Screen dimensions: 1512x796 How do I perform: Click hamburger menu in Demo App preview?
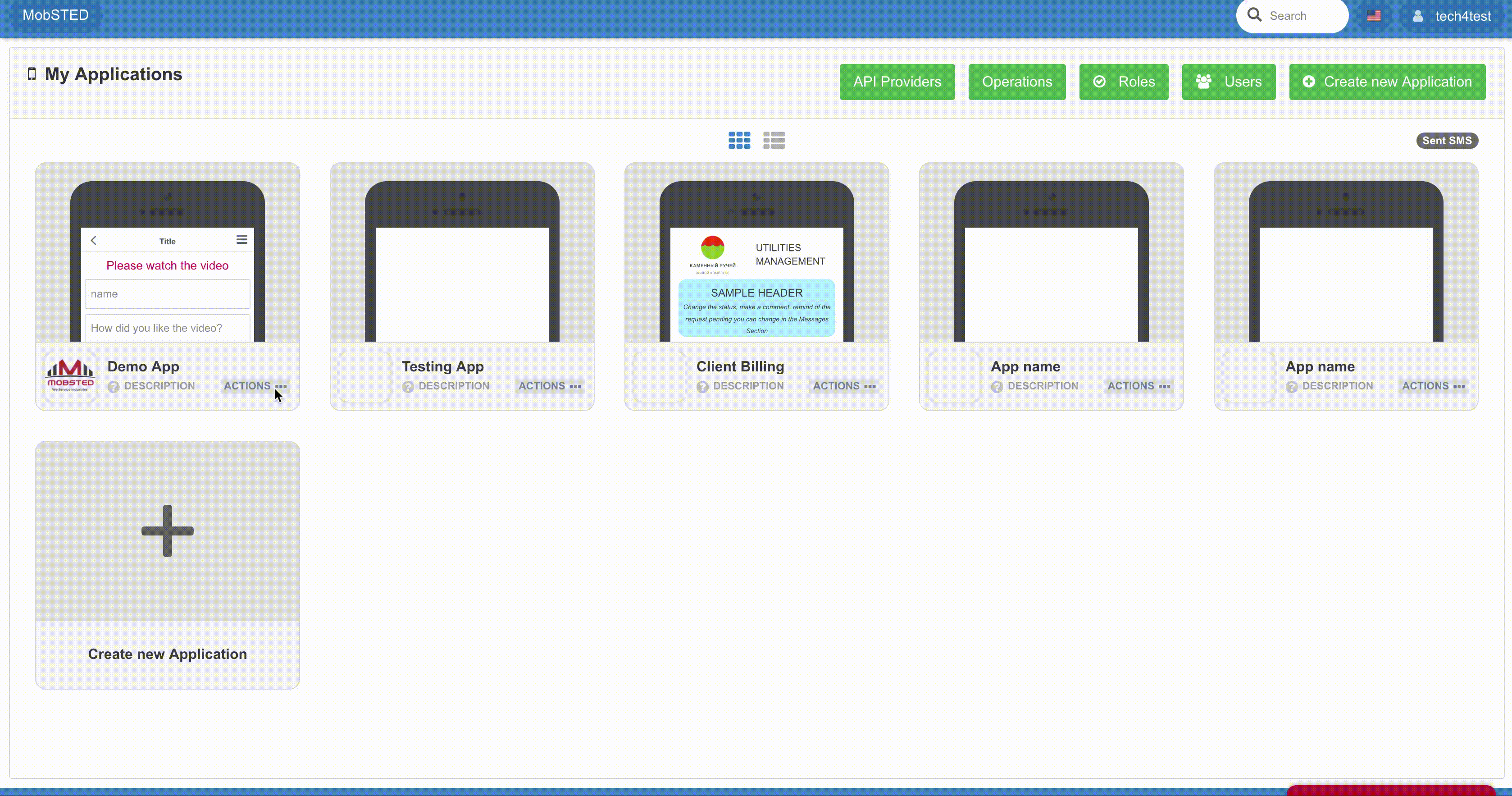pos(242,239)
